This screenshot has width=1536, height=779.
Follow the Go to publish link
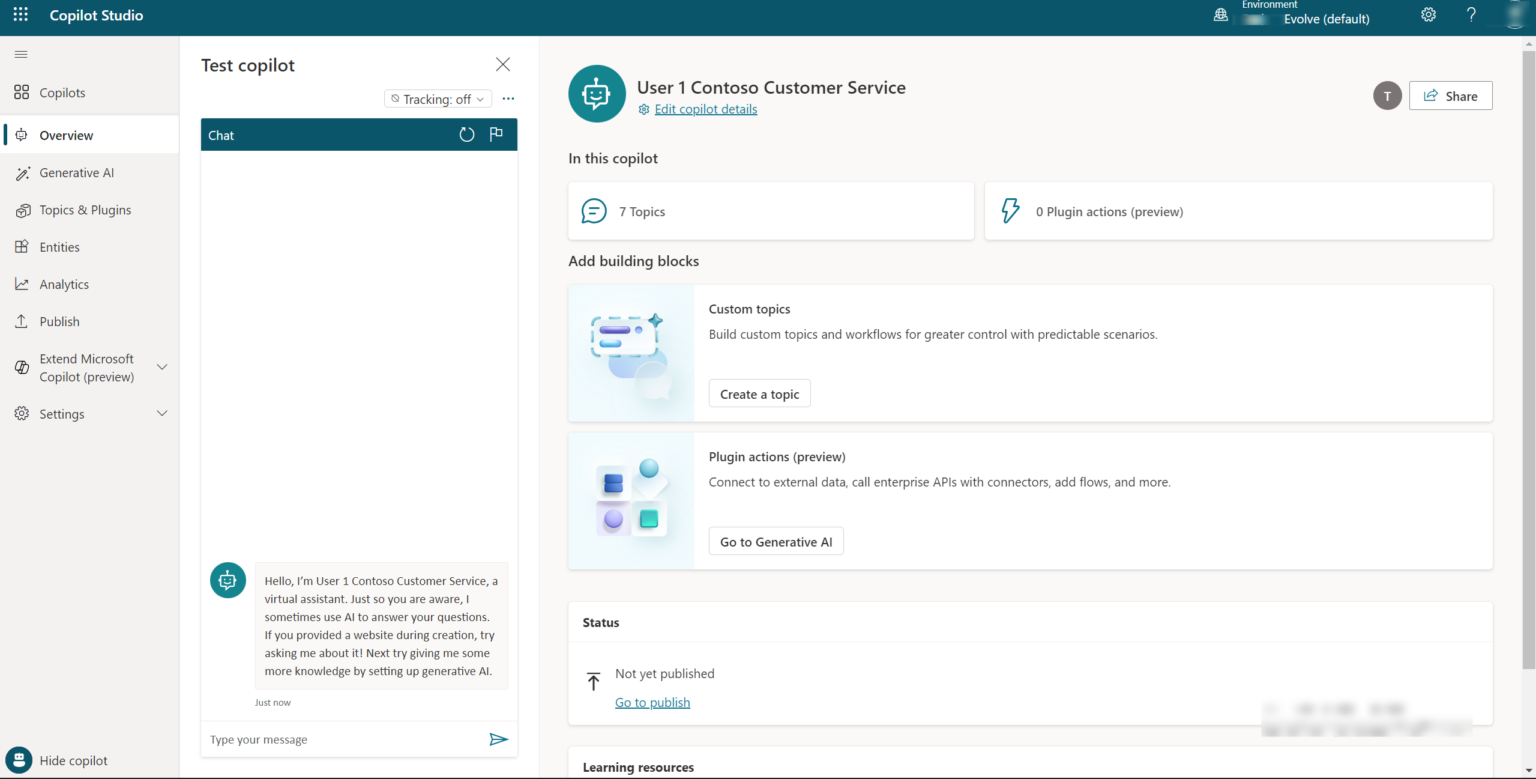(x=652, y=702)
